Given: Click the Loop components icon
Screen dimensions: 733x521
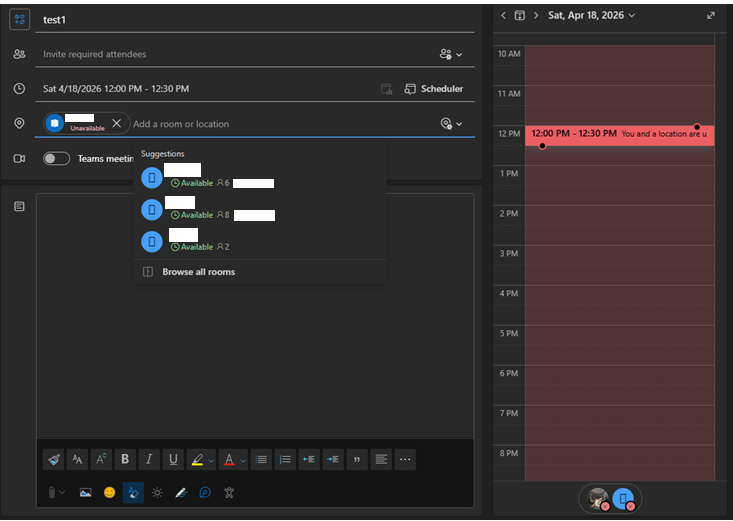Looking at the screenshot, I should (x=205, y=492).
